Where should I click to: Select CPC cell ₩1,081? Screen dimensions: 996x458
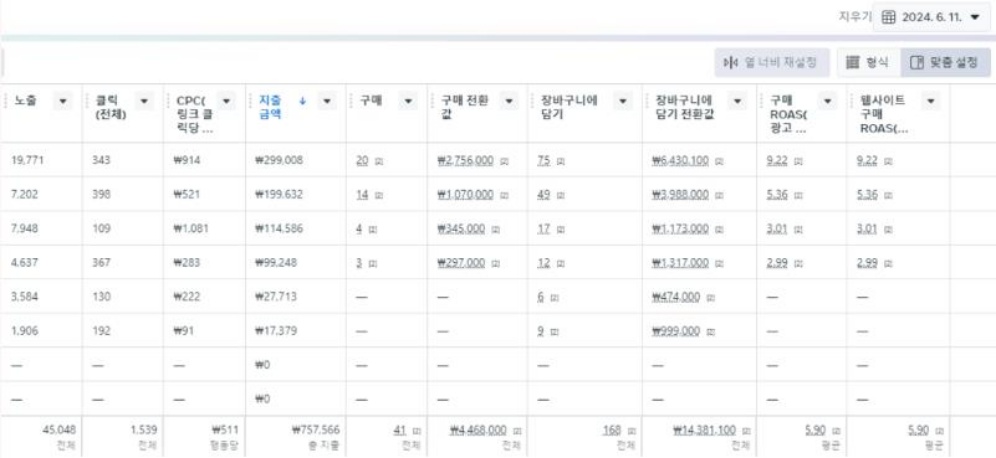click(192, 229)
